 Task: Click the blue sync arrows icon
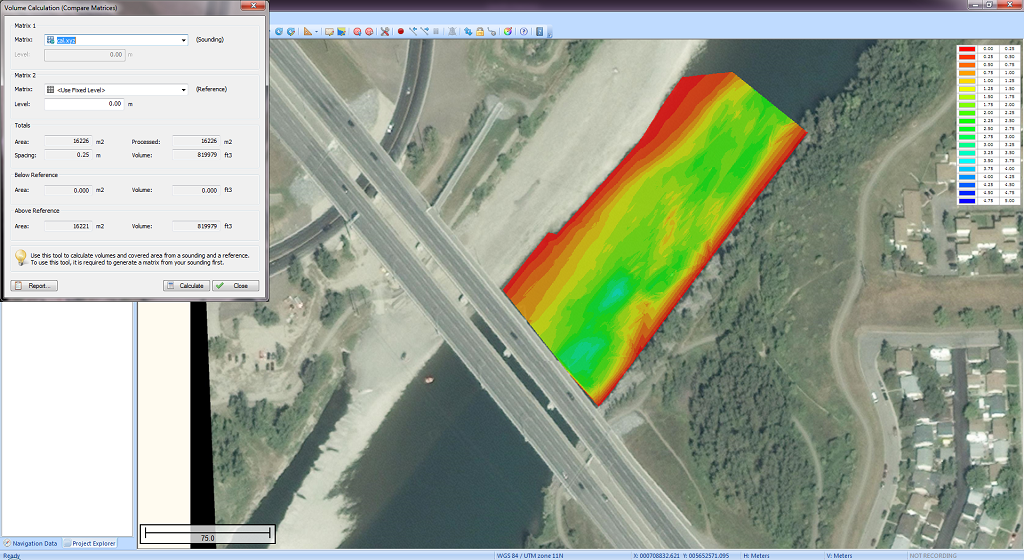(467, 31)
